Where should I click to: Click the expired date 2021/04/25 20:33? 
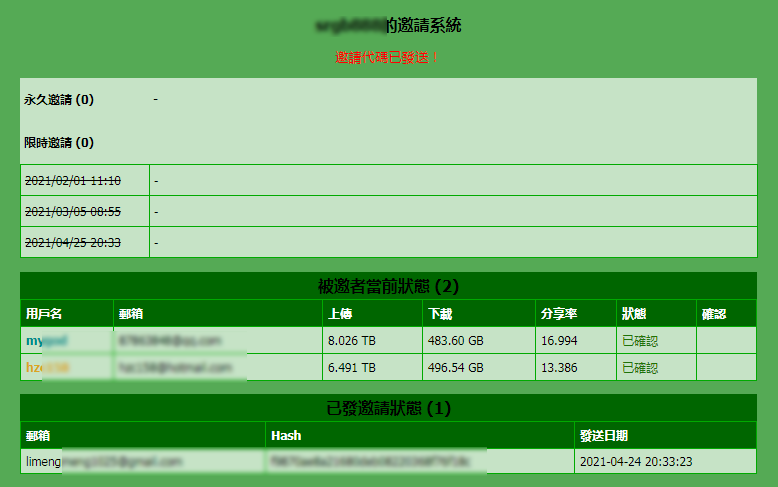click(73, 243)
